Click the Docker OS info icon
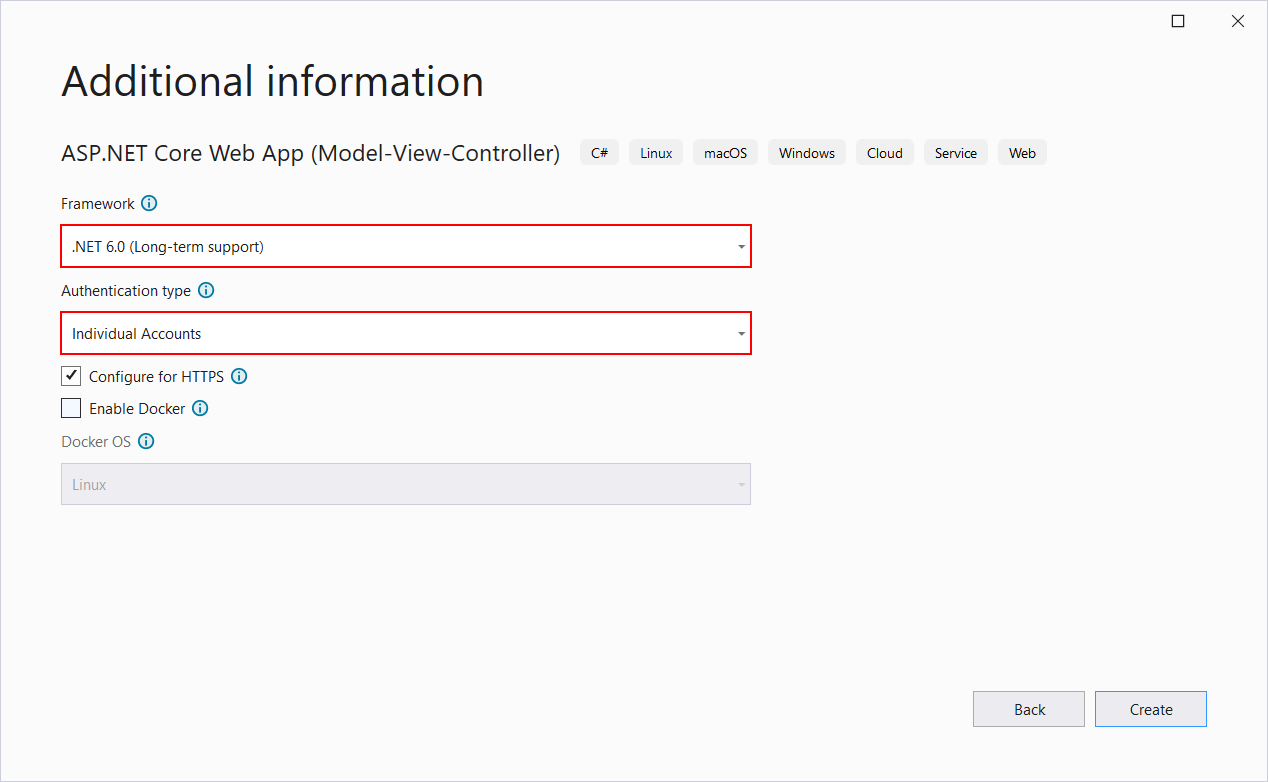The height and width of the screenshot is (782, 1268). click(x=146, y=441)
